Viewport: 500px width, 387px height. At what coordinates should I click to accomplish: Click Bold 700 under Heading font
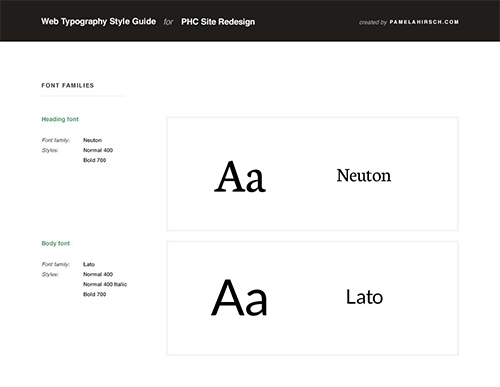(94, 160)
